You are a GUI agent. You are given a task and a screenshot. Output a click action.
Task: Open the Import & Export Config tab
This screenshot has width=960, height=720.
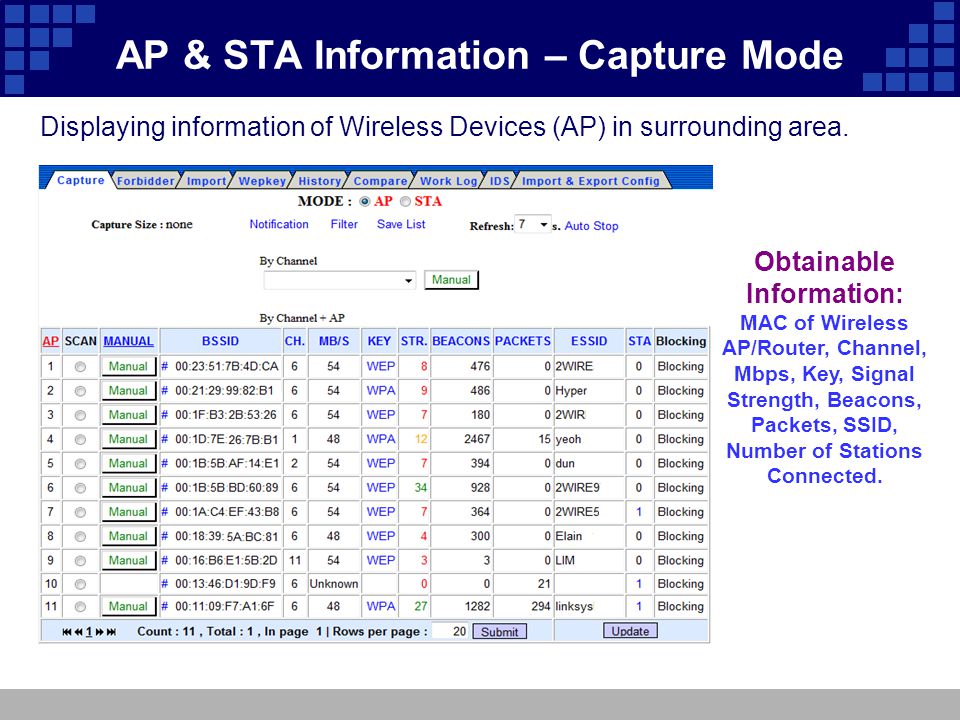pyautogui.click(x=591, y=181)
